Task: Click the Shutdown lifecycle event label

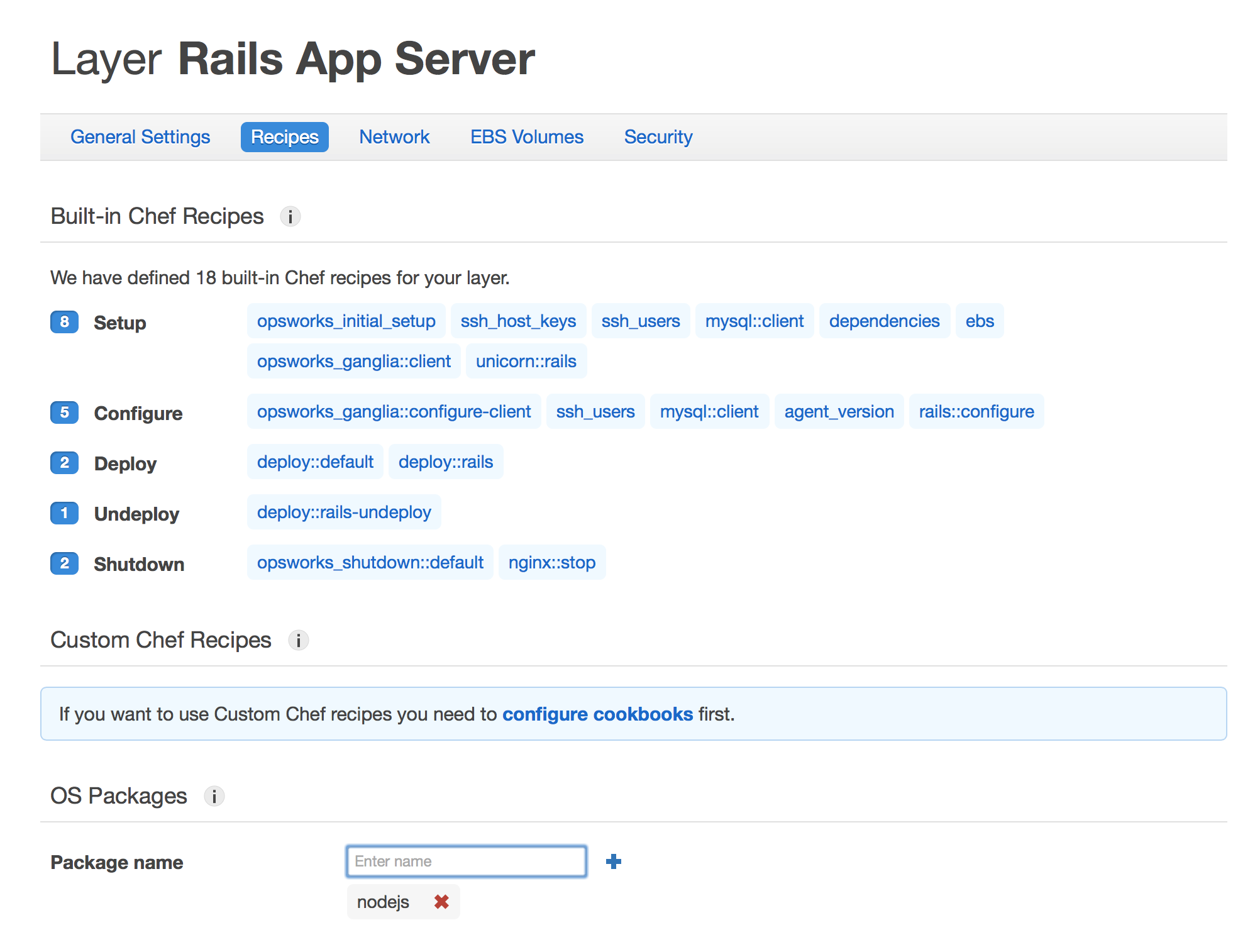Action: coord(139,564)
